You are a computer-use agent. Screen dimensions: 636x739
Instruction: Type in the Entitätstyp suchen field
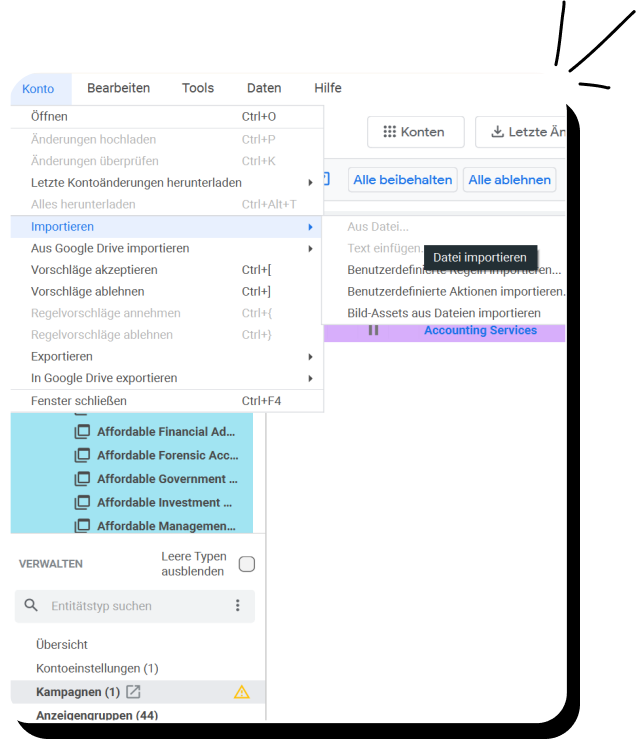coord(135,606)
